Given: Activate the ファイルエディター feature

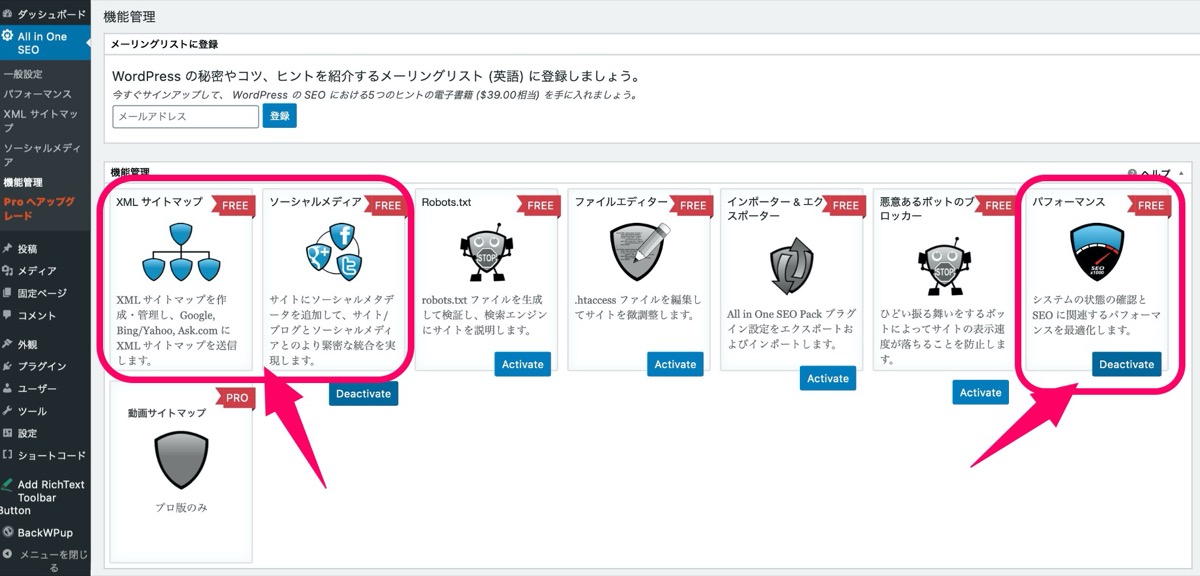Looking at the screenshot, I should [x=675, y=364].
